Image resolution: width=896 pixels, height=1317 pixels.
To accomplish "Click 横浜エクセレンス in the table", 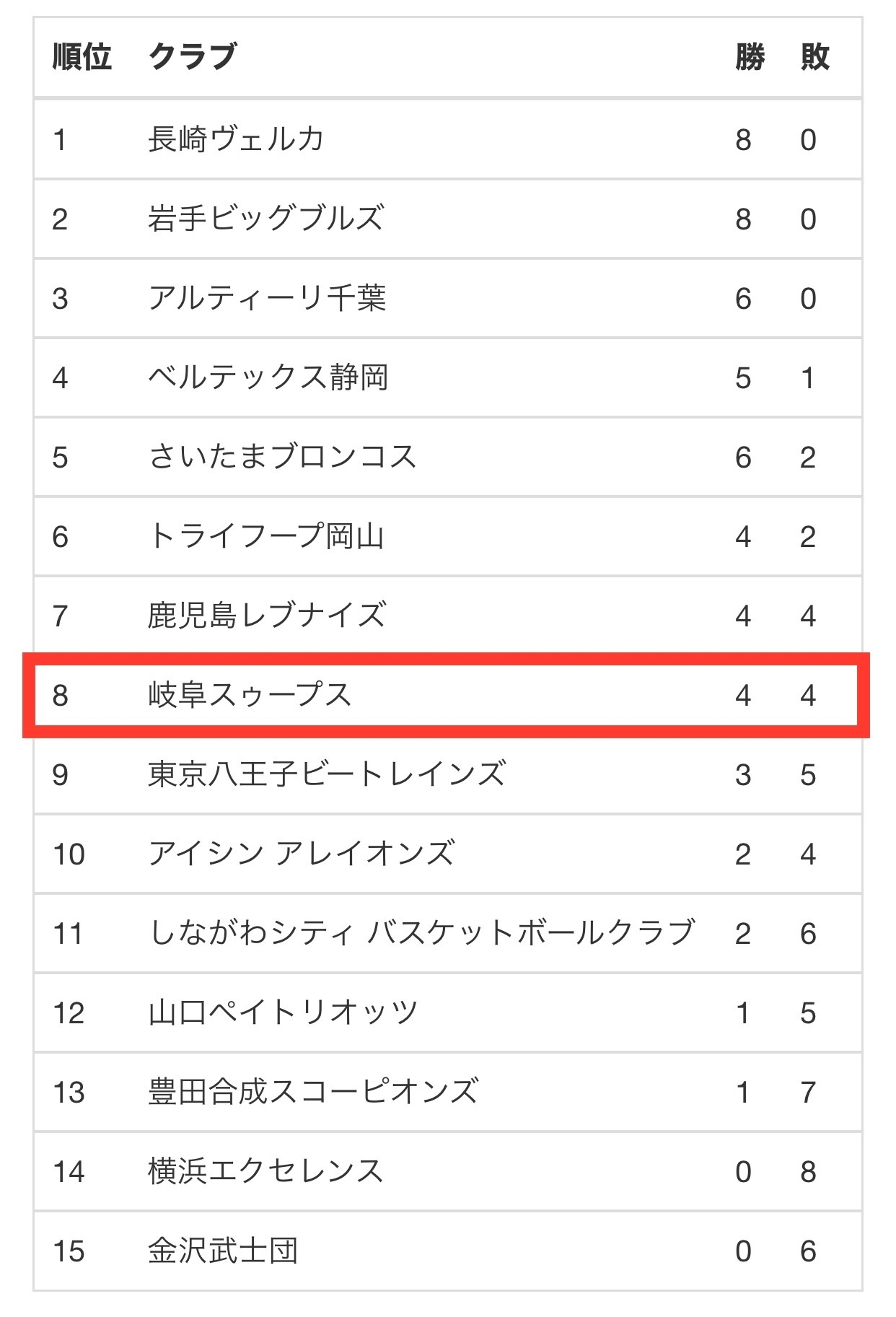I will (x=265, y=1171).
